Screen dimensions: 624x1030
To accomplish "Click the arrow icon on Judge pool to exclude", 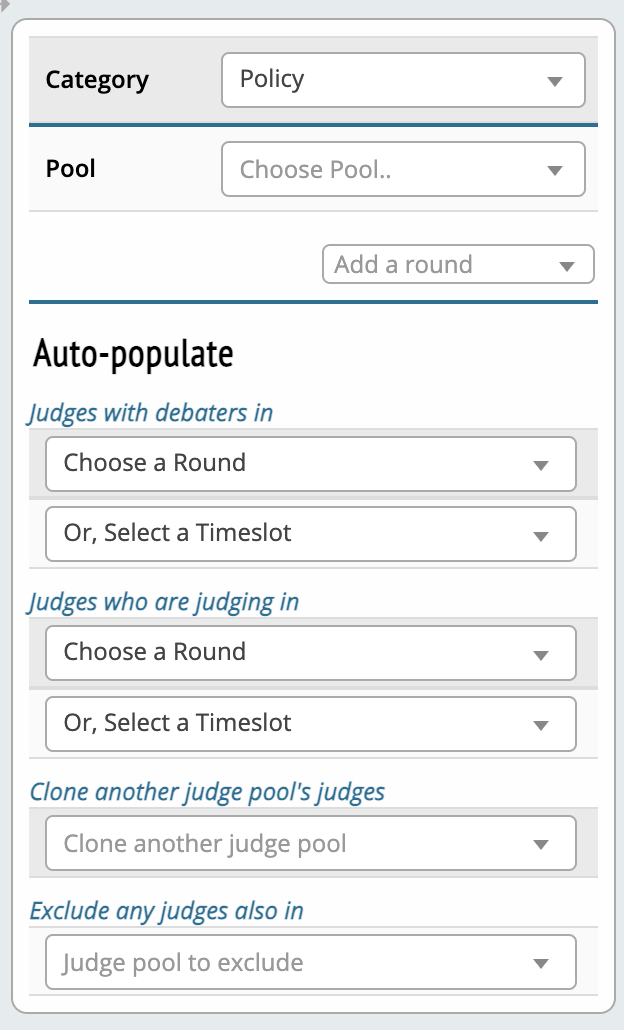I will 541,964.
